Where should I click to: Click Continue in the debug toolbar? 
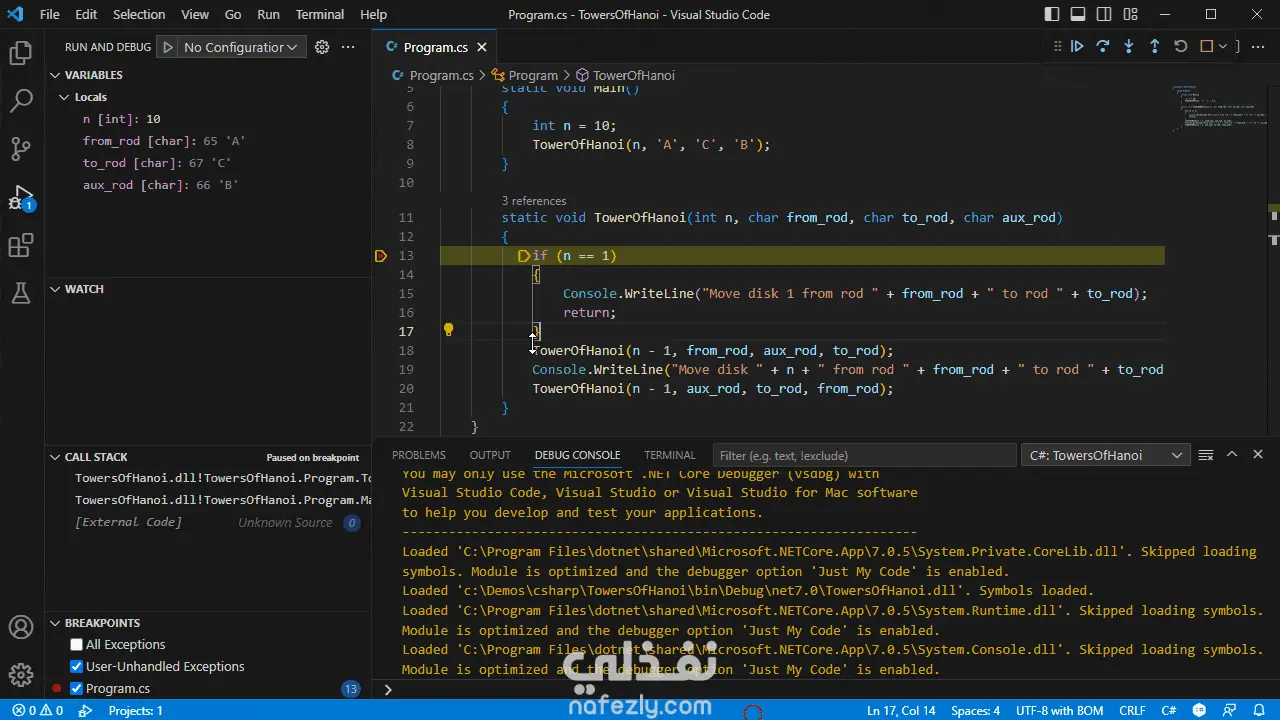point(1077,46)
